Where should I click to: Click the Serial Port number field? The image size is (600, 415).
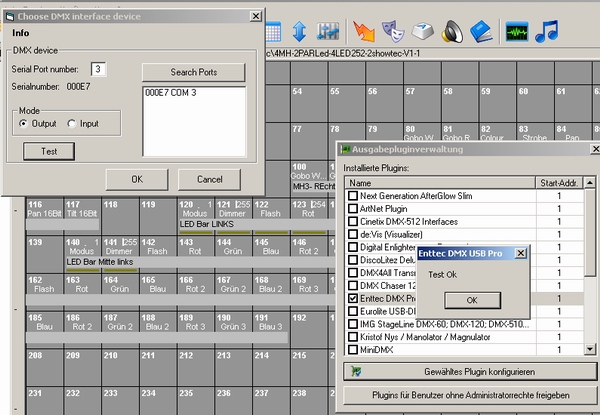98,69
